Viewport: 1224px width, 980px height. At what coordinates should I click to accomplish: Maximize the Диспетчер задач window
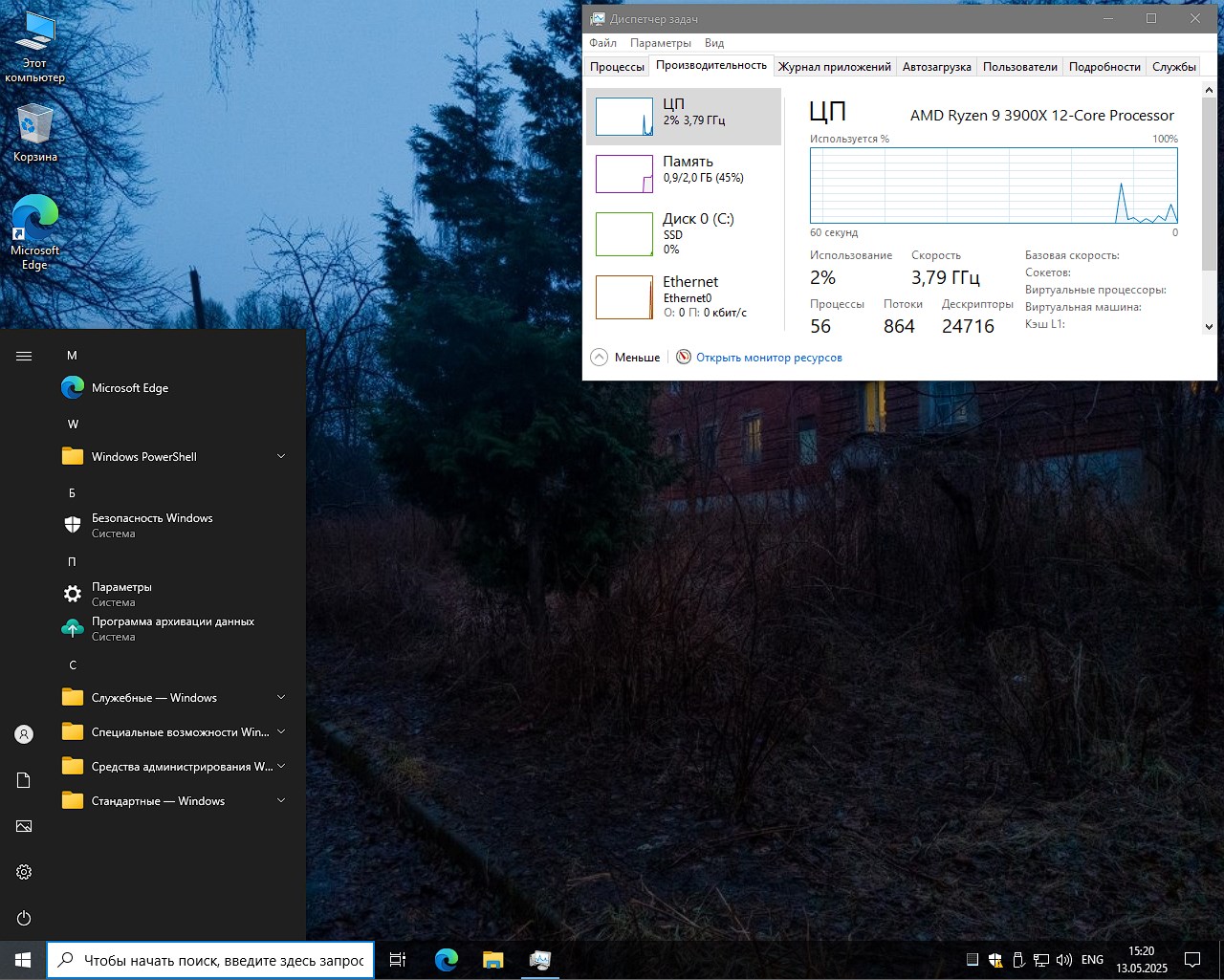pyautogui.click(x=1151, y=18)
